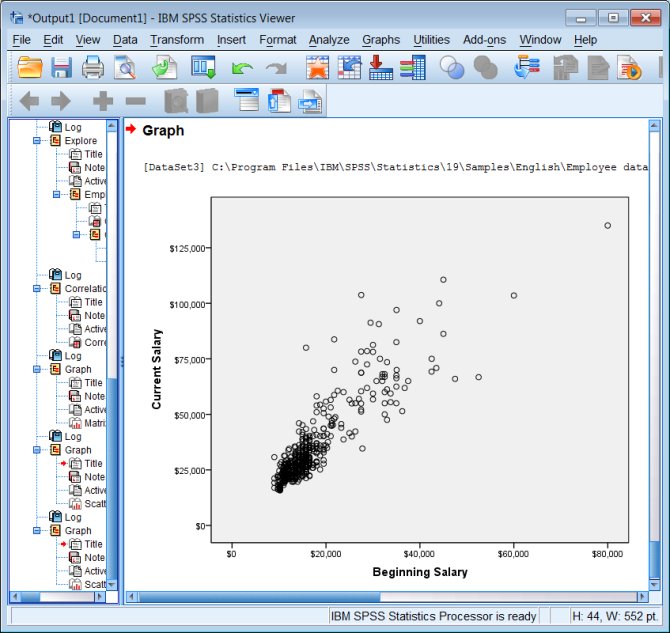Click the Go to Data star icon
The height and width of the screenshot is (633, 670).
pos(317,68)
